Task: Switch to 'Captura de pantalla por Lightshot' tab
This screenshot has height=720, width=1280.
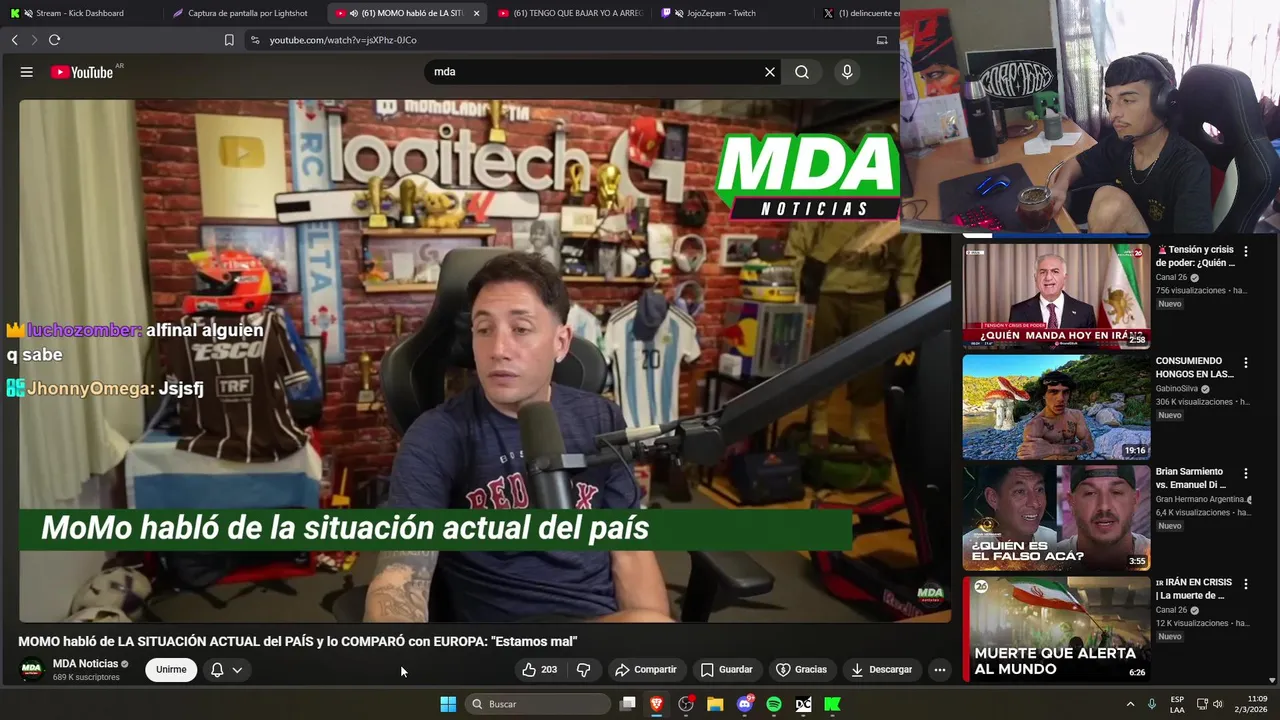Action: 245,13
